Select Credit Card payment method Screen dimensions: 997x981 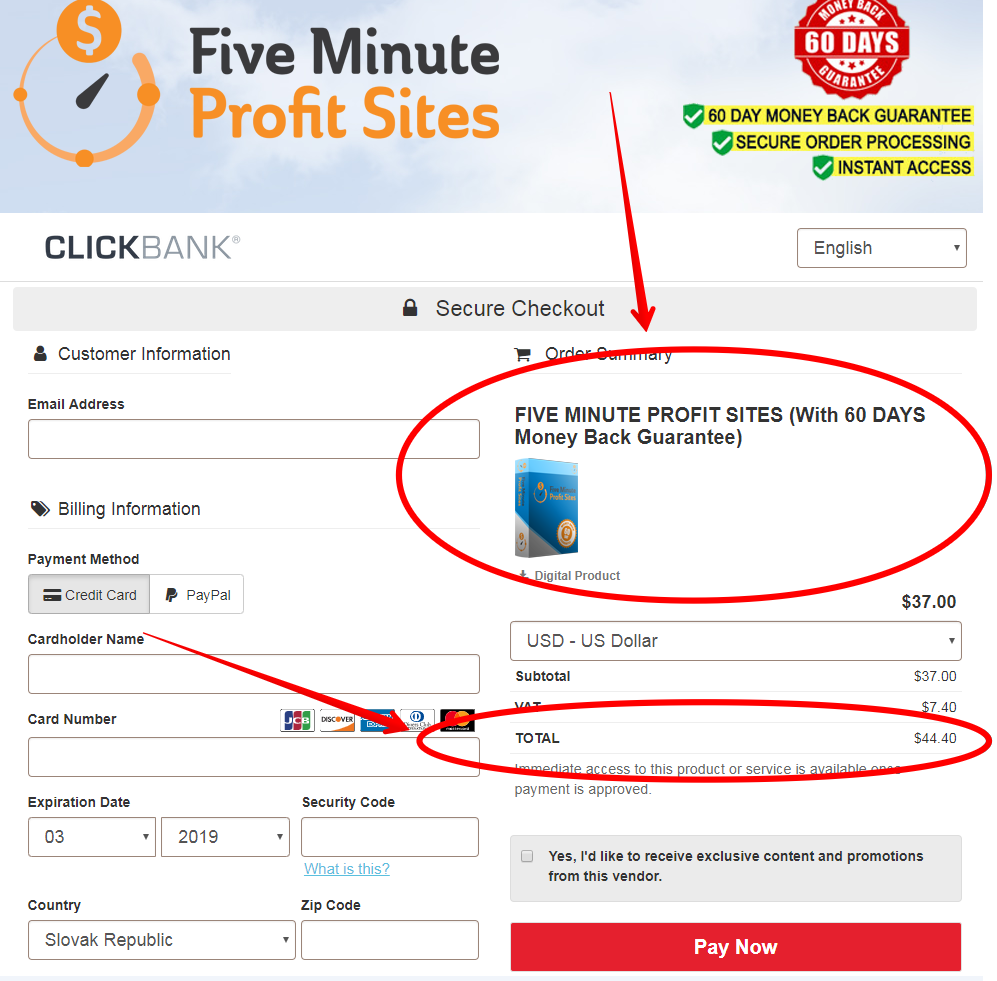tap(89, 594)
